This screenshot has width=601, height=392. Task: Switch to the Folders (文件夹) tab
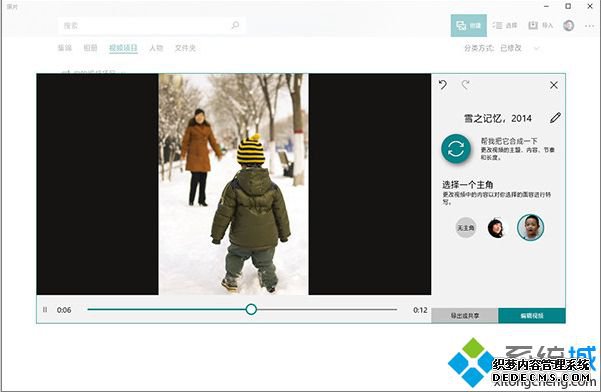point(186,48)
